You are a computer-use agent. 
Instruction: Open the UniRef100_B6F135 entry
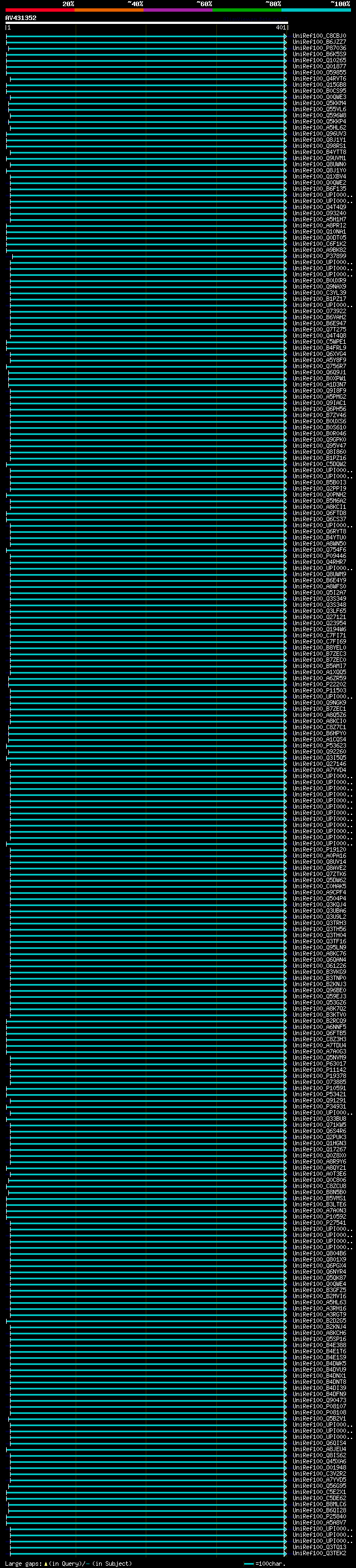[x=319, y=189]
